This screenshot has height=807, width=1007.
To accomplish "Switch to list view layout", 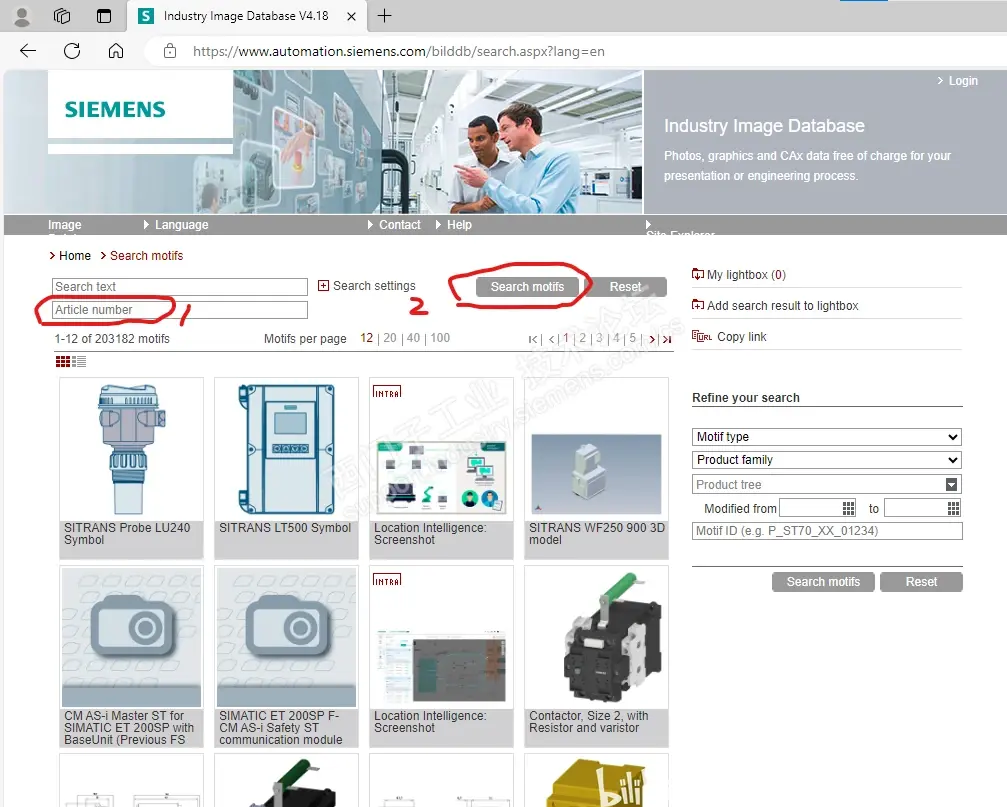I will coord(79,362).
